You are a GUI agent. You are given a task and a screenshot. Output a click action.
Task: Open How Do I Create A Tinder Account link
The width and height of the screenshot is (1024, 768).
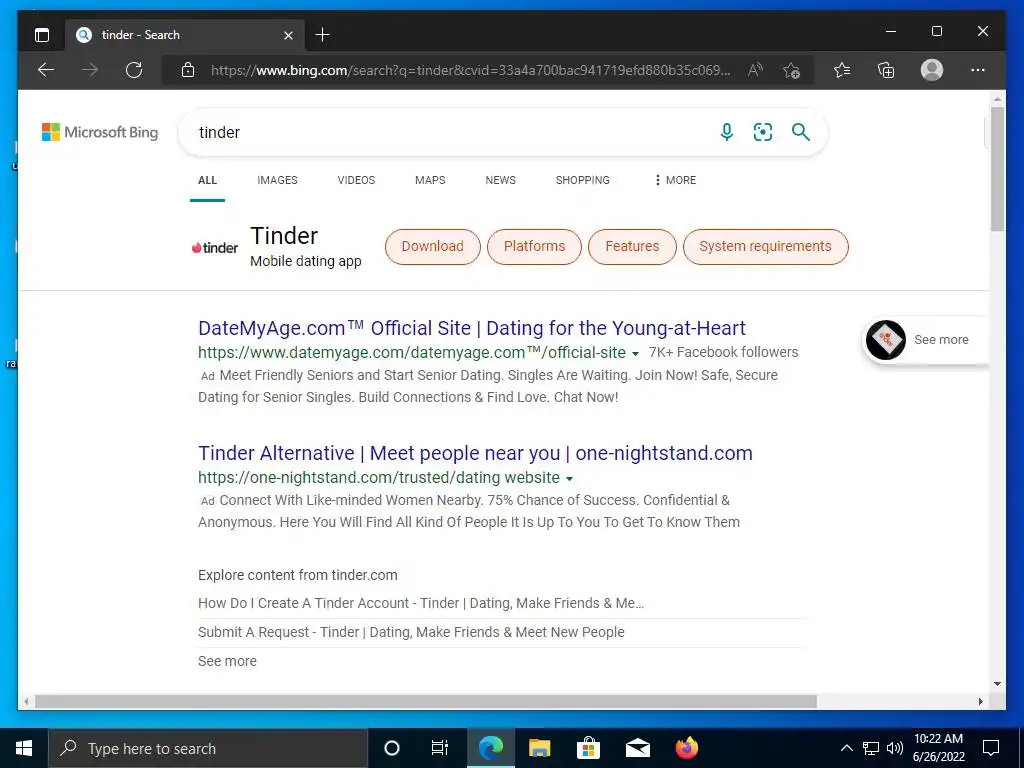(x=421, y=603)
